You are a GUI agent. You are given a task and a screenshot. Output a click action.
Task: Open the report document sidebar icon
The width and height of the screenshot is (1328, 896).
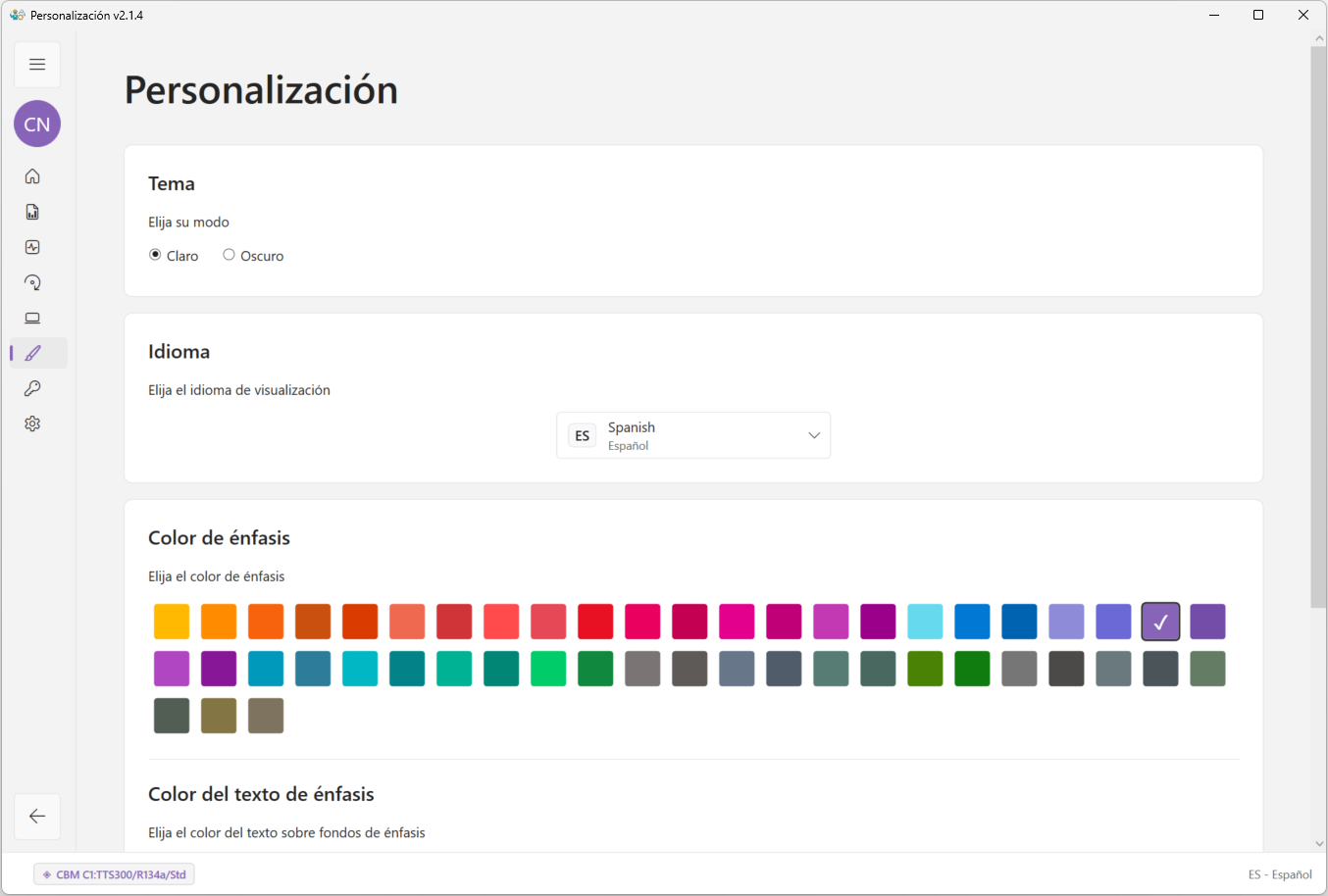pyautogui.click(x=32, y=212)
